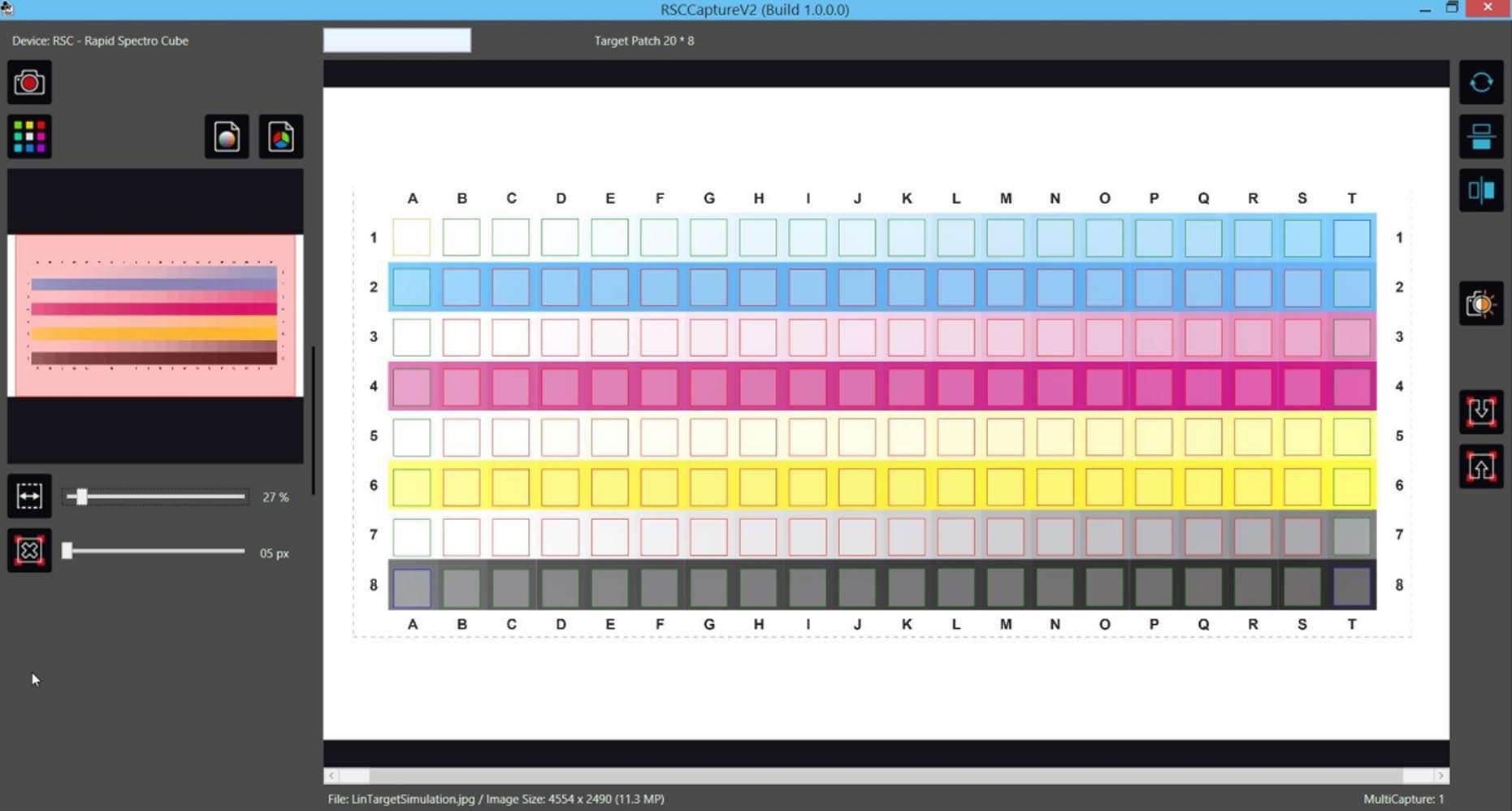Click the 27 % zoom slider handle
1512x811 pixels.
[80, 497]
